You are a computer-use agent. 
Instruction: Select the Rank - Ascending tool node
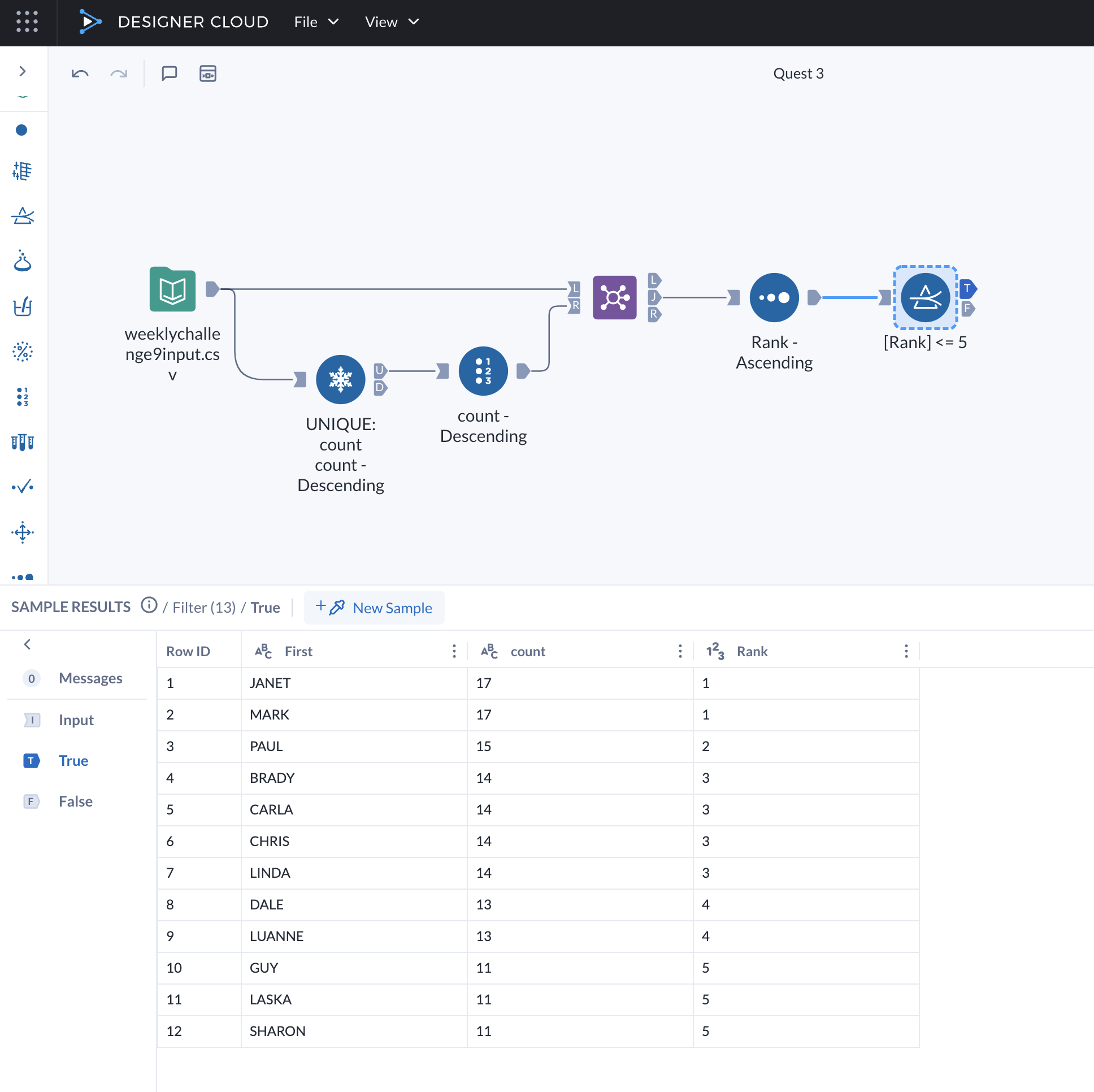(774, 297)
